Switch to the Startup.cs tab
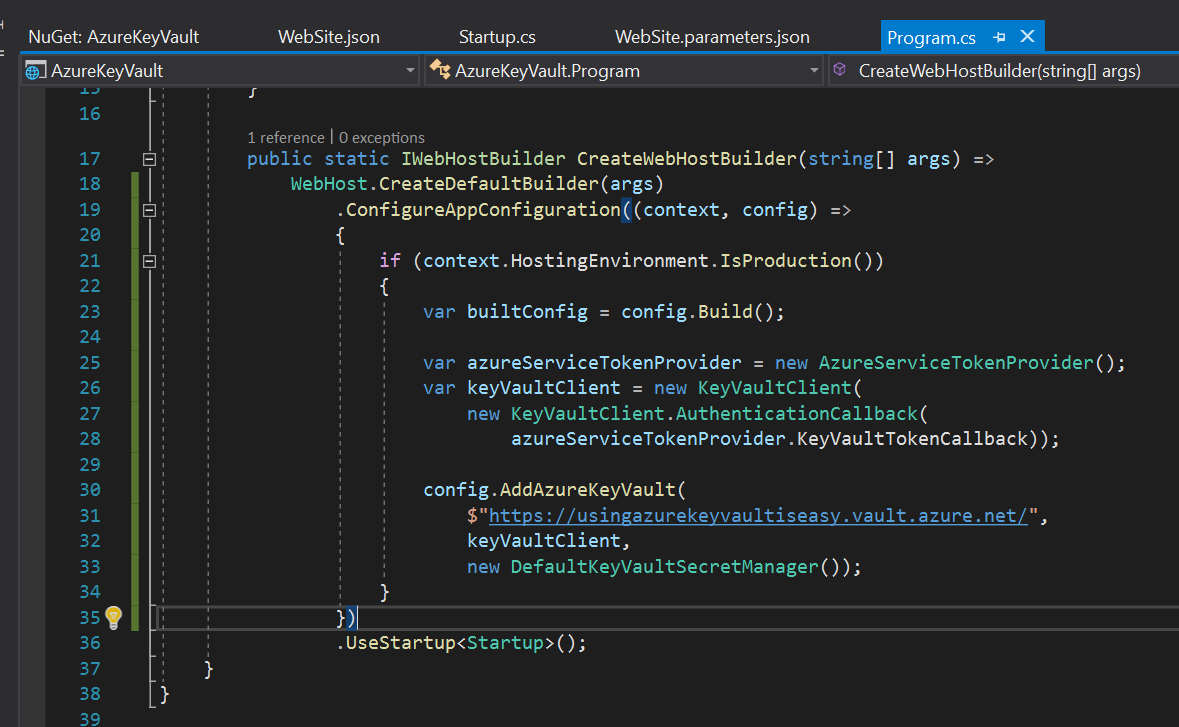The height and width of the screenshot is (727, 1179). pos(497,37)
